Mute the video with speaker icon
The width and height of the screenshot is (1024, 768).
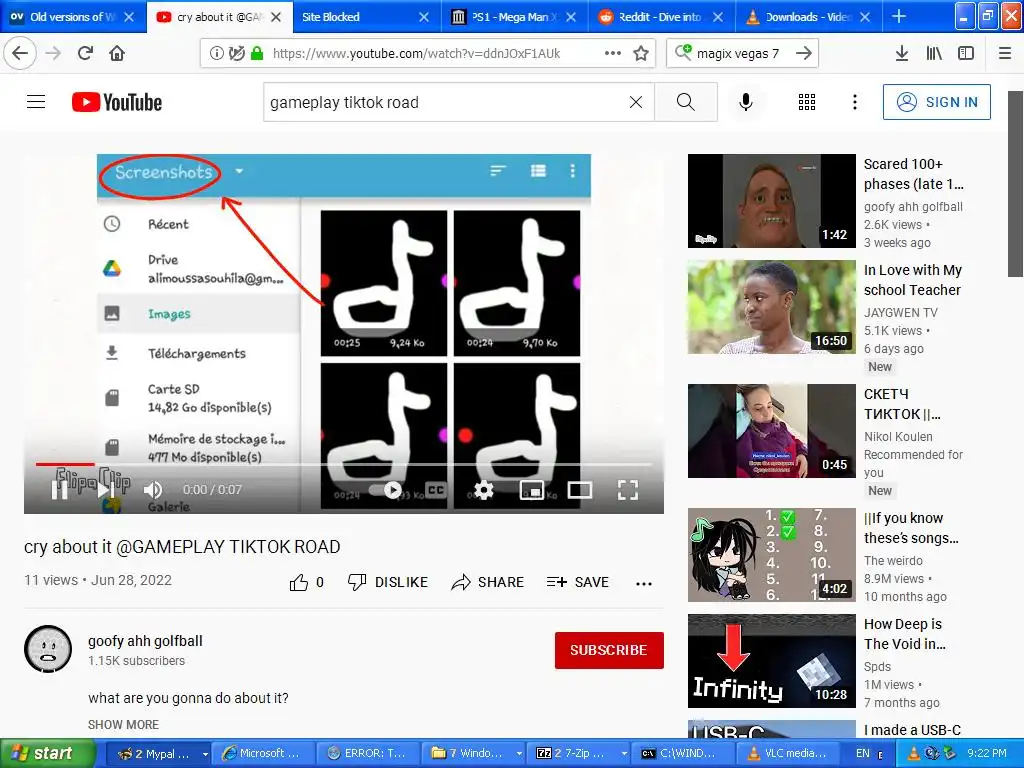[153, 490]
